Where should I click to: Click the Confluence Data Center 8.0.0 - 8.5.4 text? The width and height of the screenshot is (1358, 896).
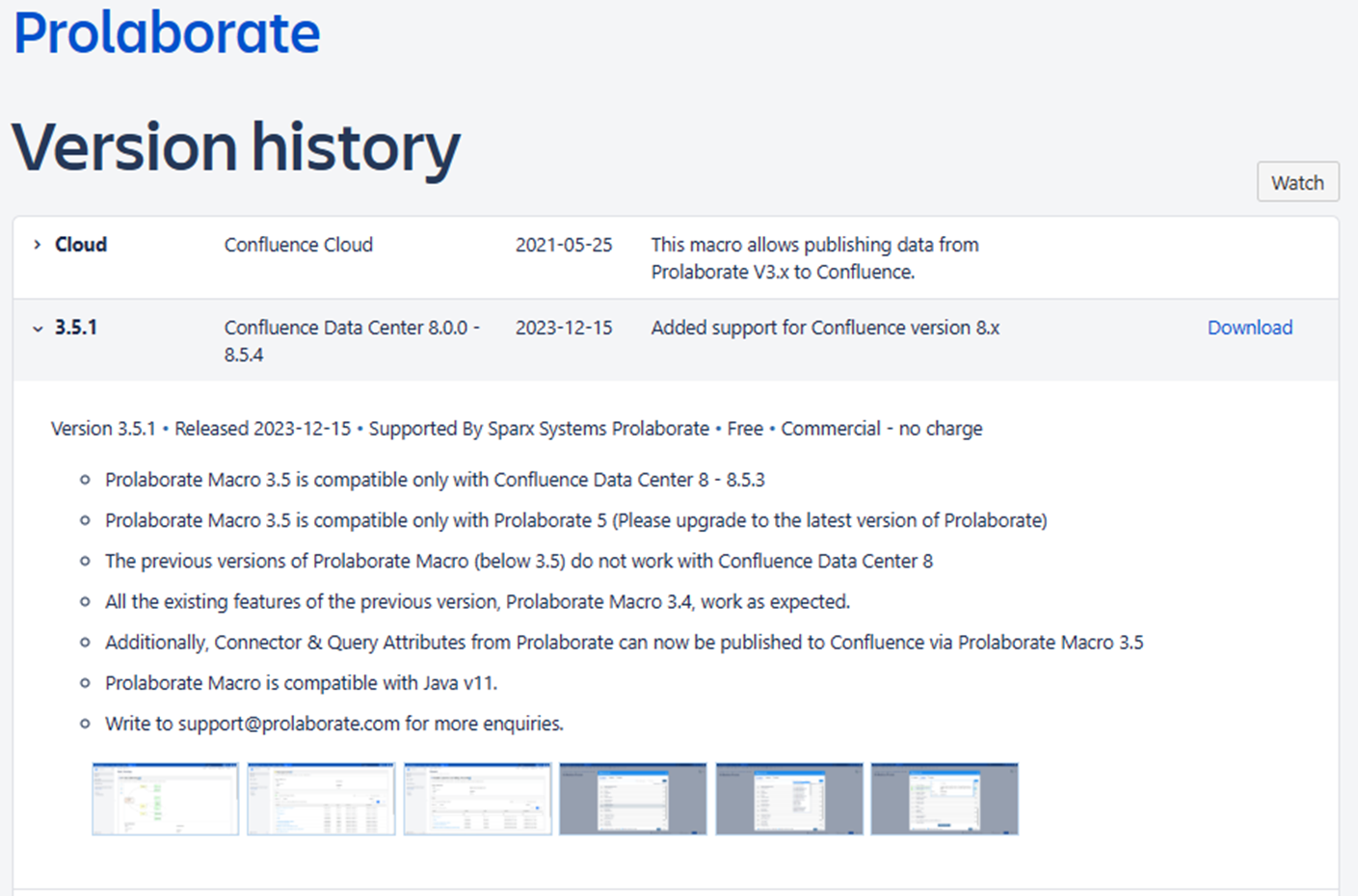tap(352, 341)
